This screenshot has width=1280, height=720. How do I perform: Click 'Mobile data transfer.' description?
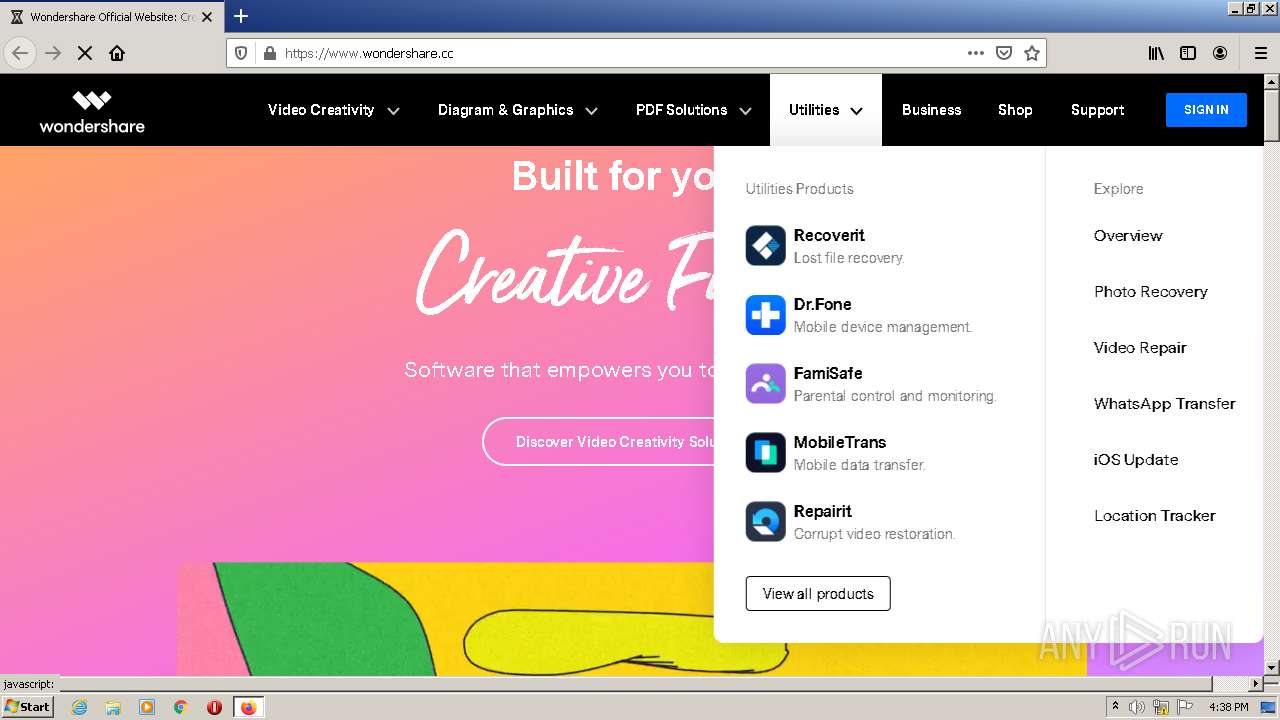tap(860, 465)
